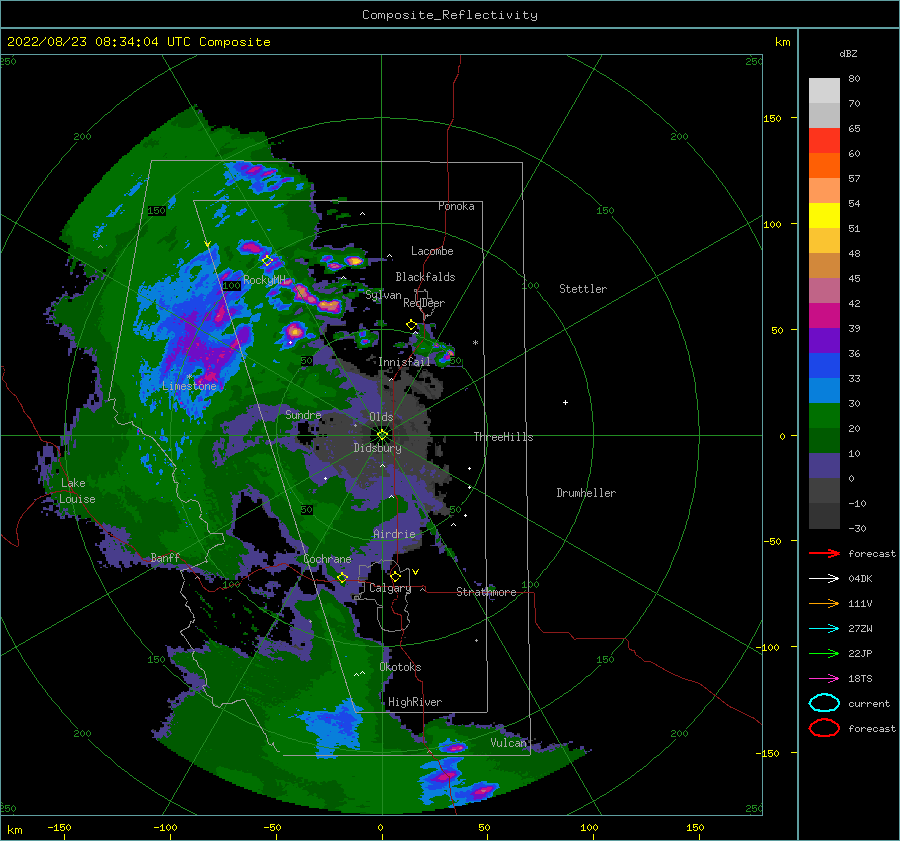The width and height of the screenshot is (900, 841).
Task: Click the white plus marker east of ThreeHills
Action: (565, 402)
